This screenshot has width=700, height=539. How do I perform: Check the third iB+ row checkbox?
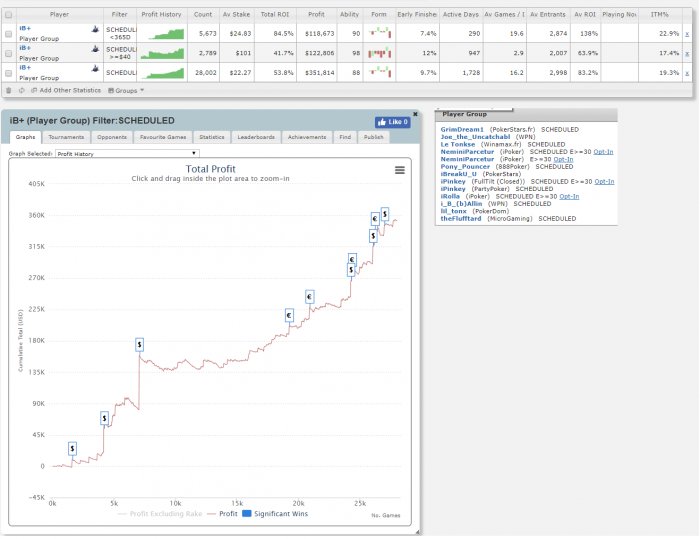click(x=9, y=72)
